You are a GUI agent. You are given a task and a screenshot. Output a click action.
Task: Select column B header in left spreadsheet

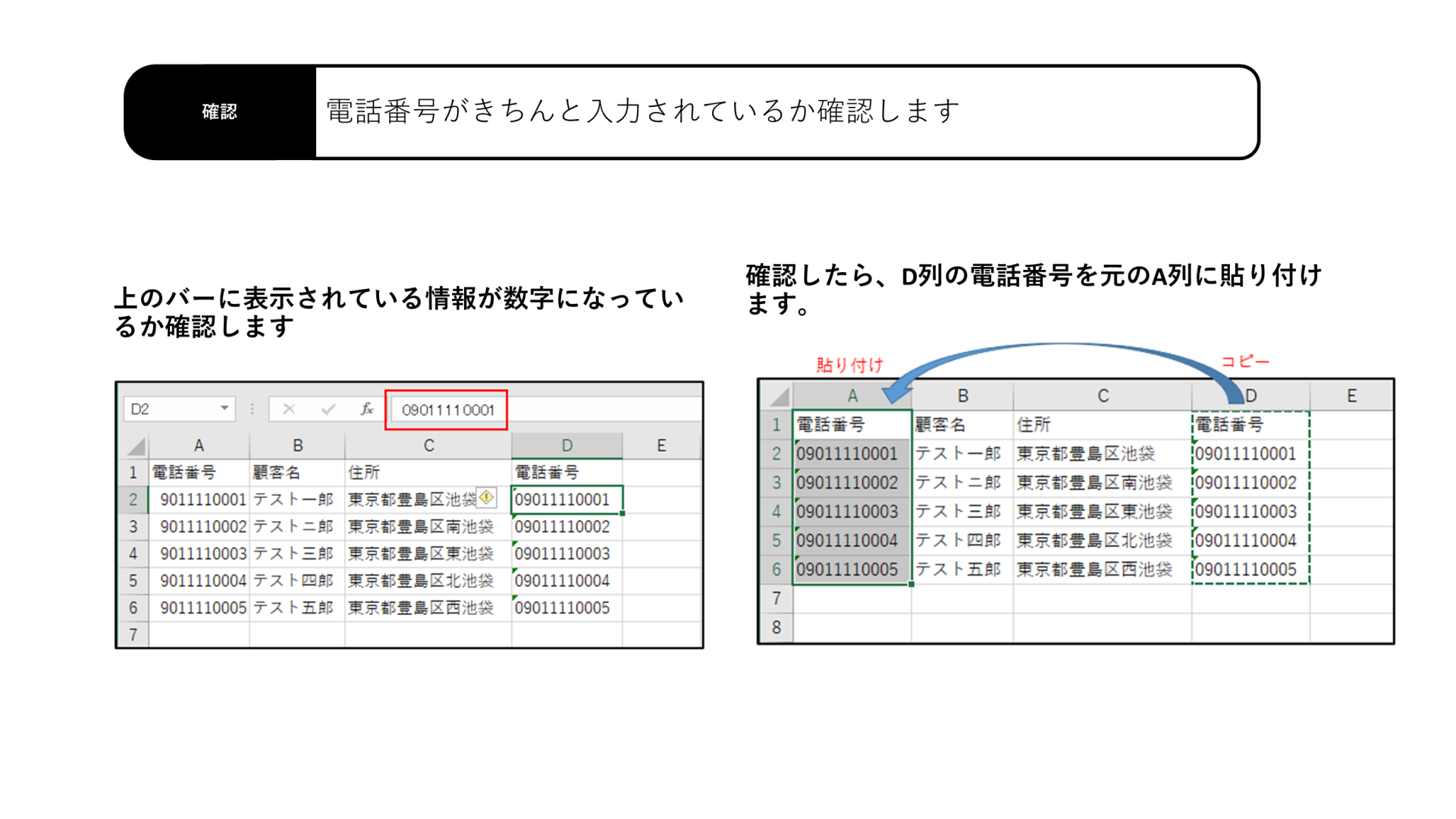(x=297, y=446)
